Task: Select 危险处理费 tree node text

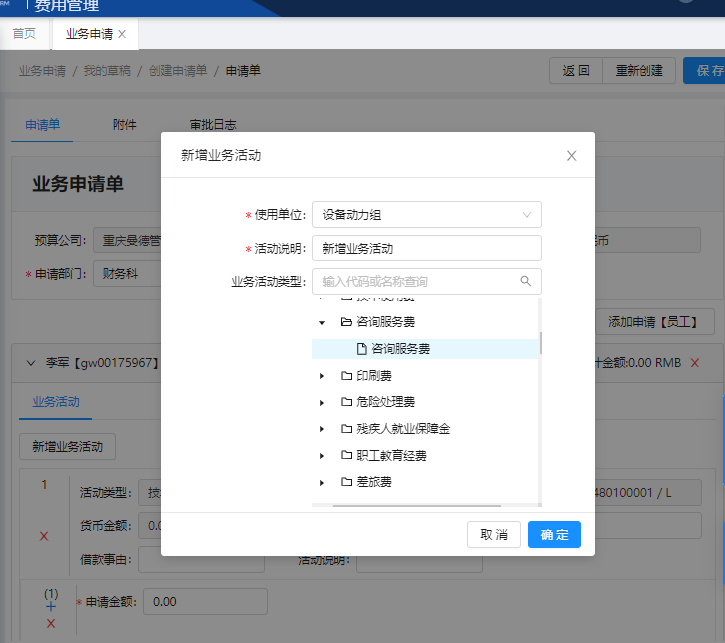Action: (x=385, y=402)
